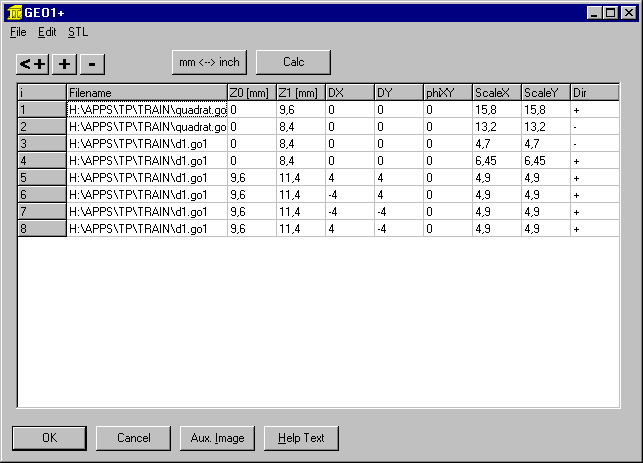Open the File menu

tap(18, 32)
